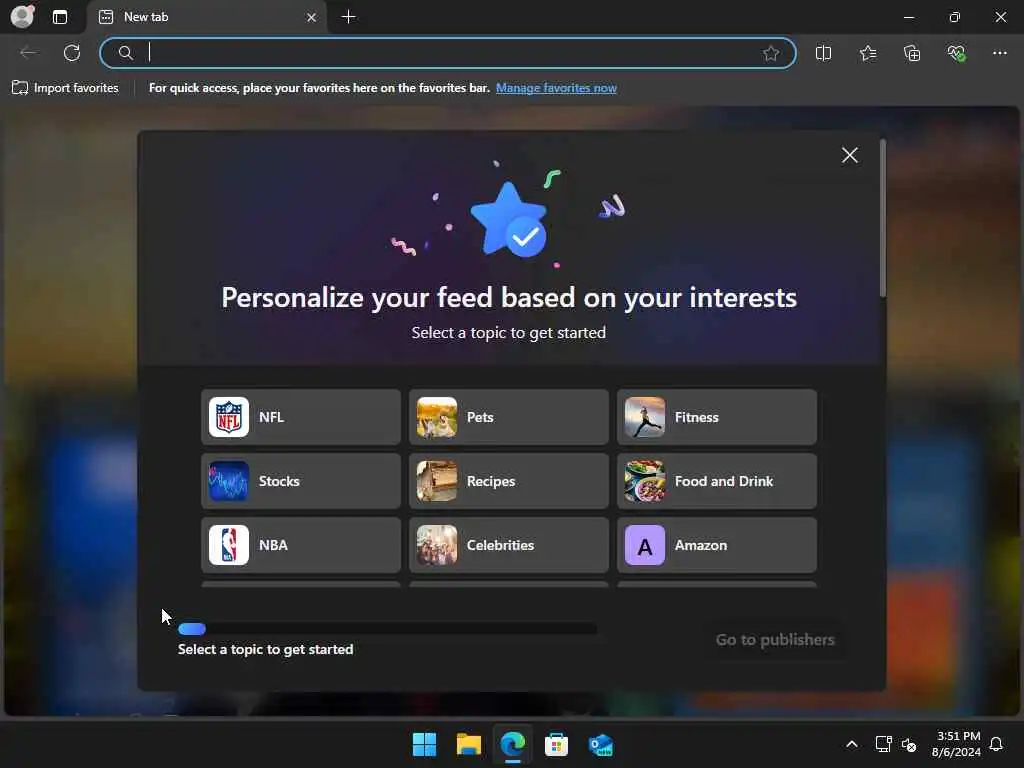The width and height of the screenshot is (1024, 768).
Task: Open Manage favorites now link
Action: coord(556,88)
